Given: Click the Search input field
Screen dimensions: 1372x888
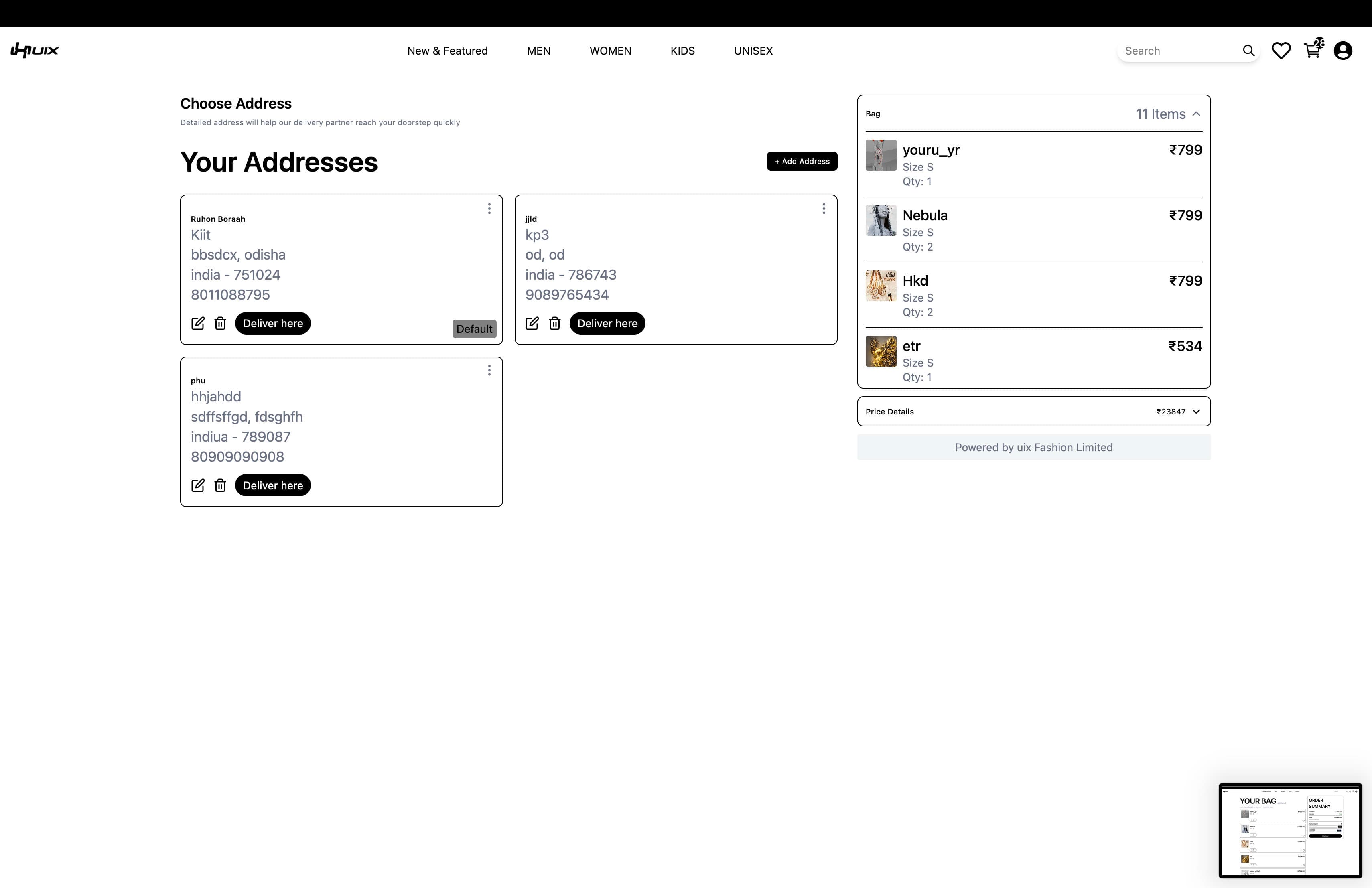Looking at the screenshot, I should pyautogui.click(x=1179, y=51).
